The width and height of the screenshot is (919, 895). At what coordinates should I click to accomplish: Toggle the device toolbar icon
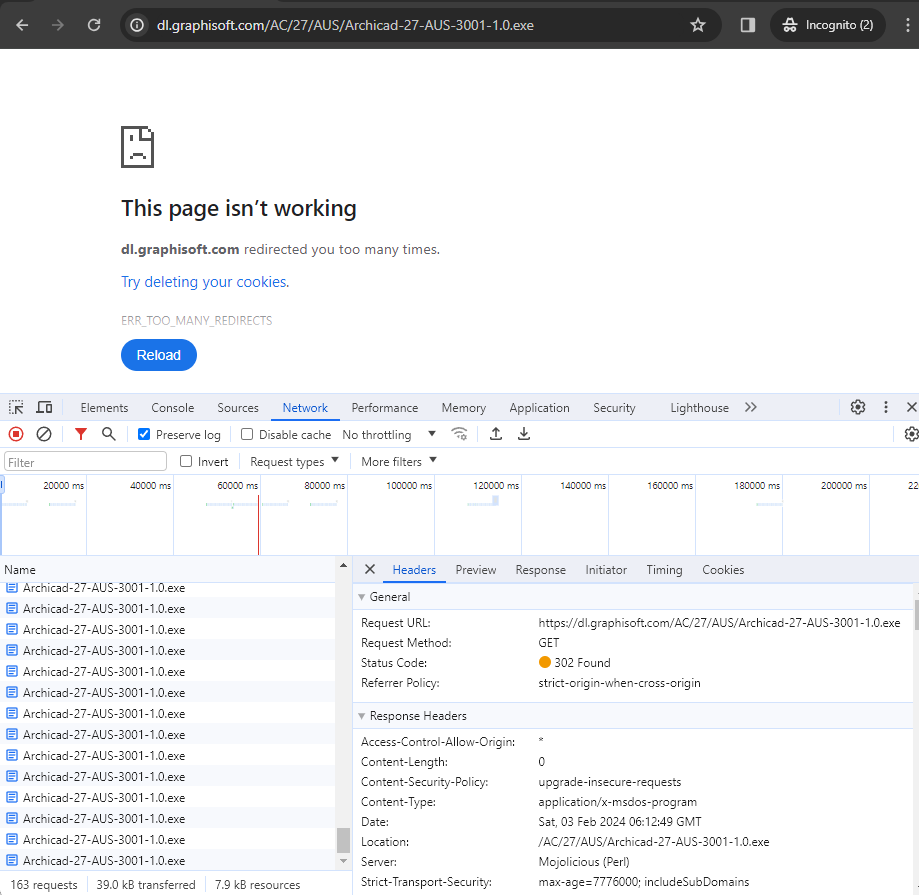click(45, 407)
